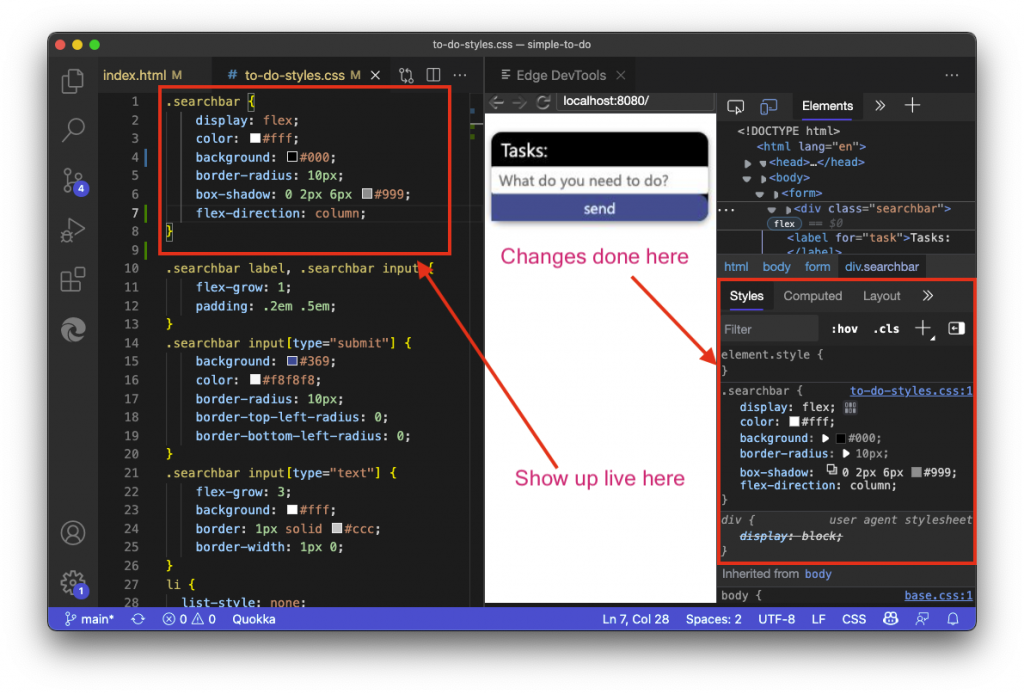
Task: Click the styles Filter input field
Action: 769,329
